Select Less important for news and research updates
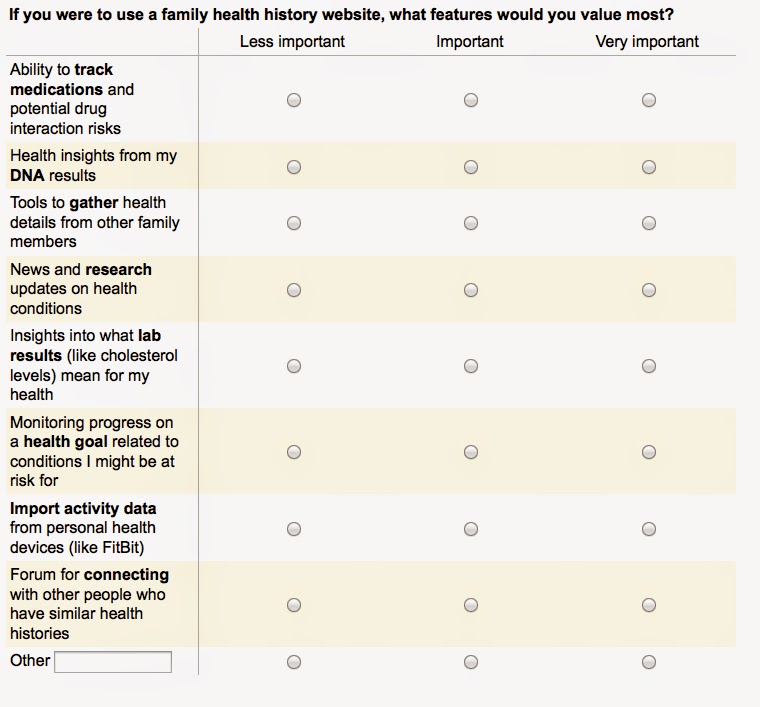The width and height of the screenshot is (760, 707). pos(294,290)
